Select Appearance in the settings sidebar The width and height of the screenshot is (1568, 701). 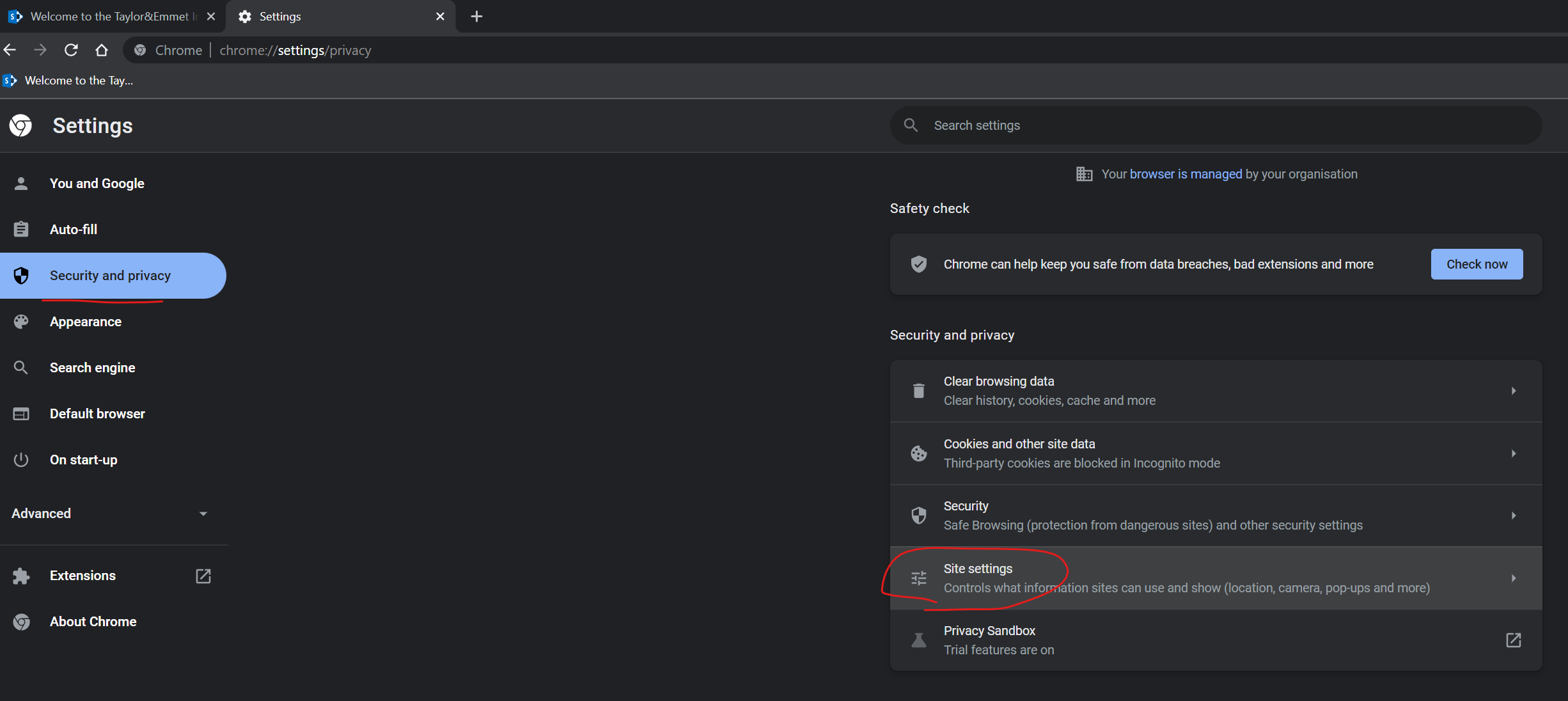point(86,322)
